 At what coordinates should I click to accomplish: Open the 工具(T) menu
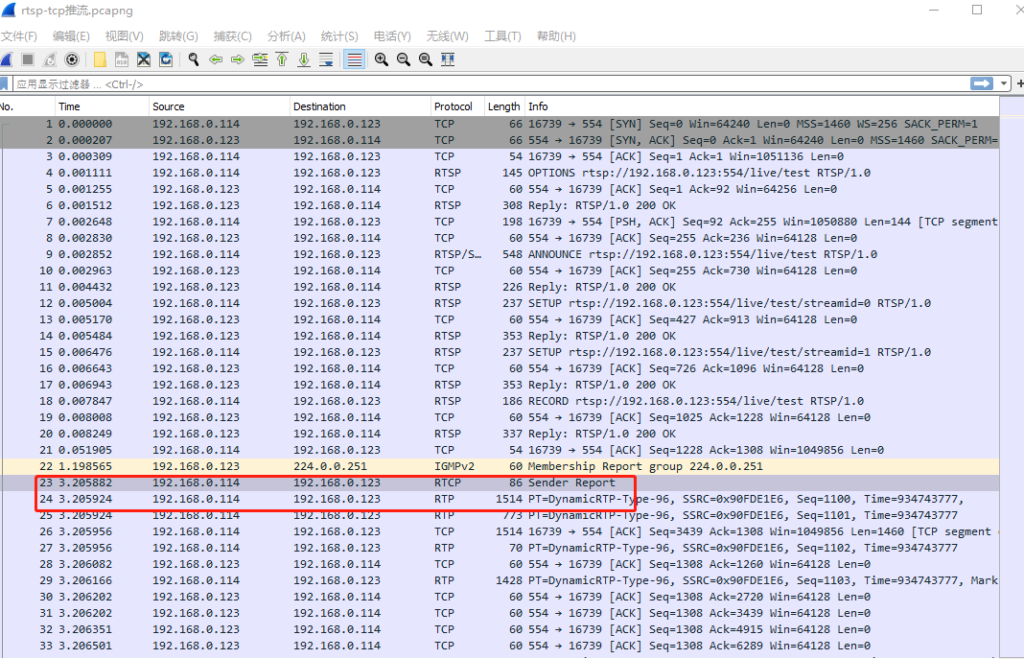502,37
